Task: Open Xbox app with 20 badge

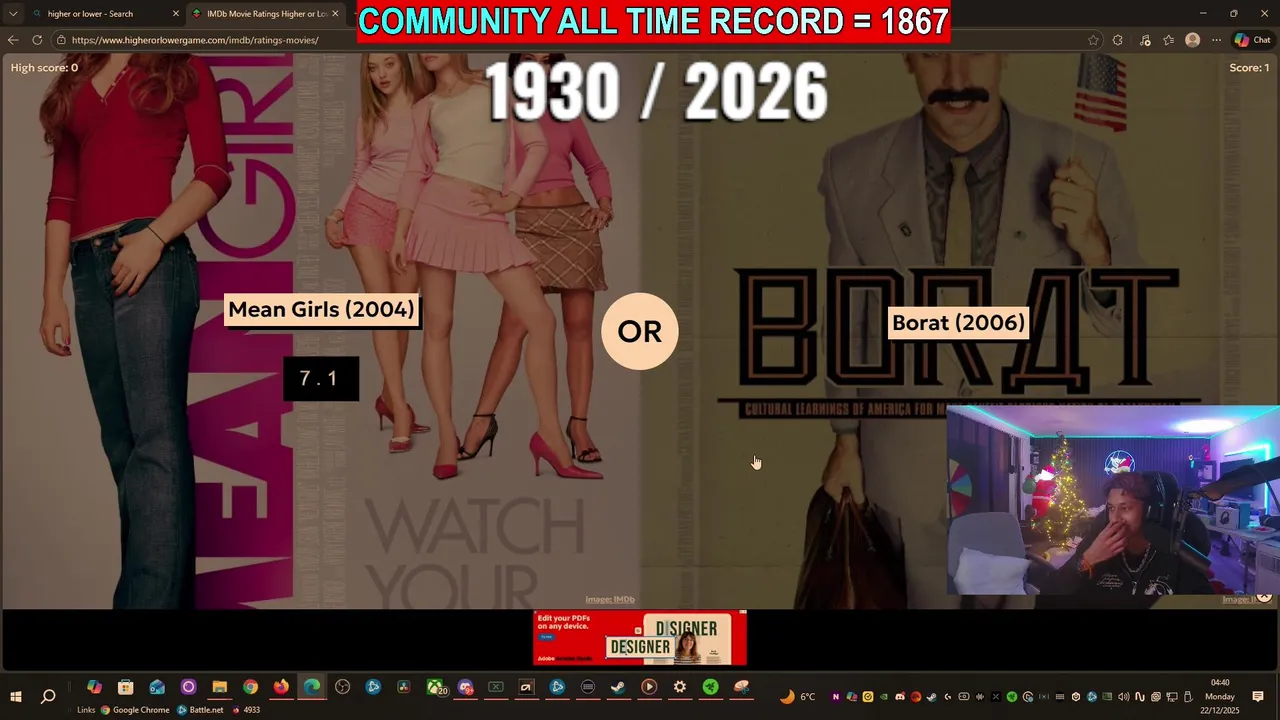Action: pos(436,687)
